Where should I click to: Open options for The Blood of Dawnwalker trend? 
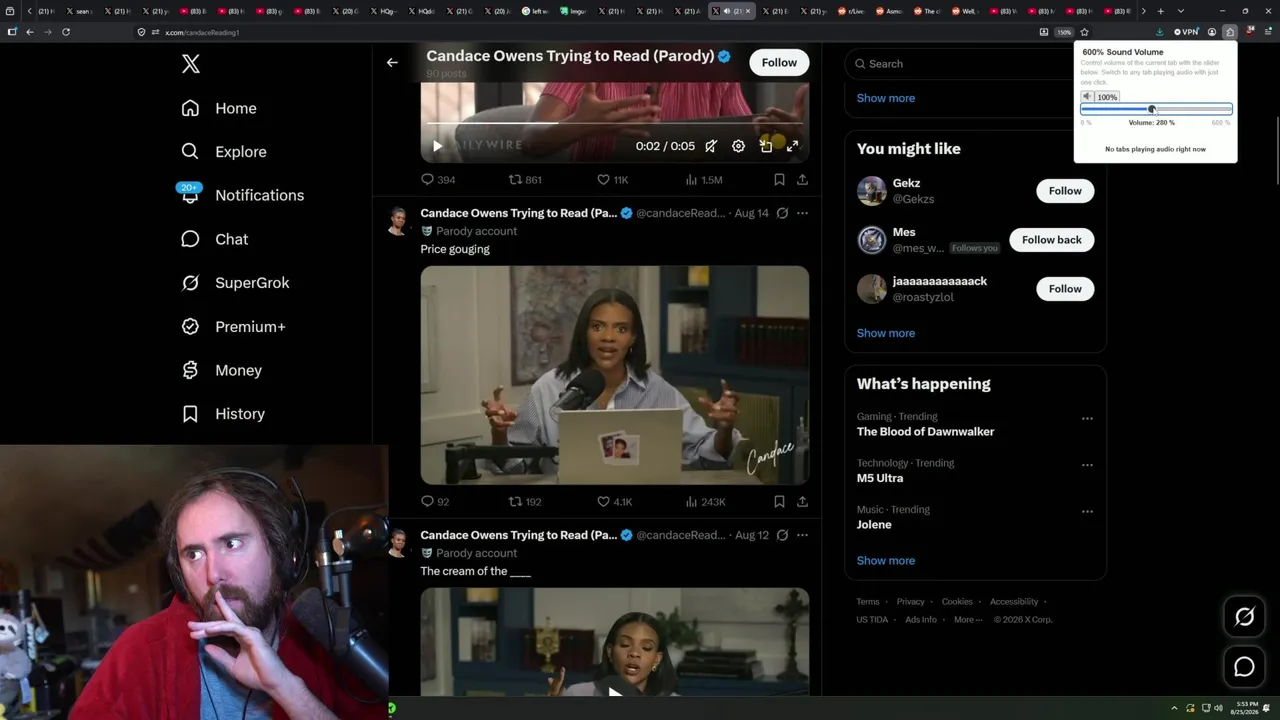point(1087,418)
